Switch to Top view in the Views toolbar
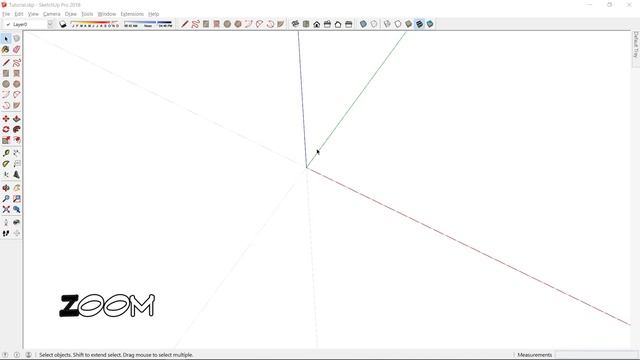The image size is (640, 360). pyautogui.click(x=306, y=24)
